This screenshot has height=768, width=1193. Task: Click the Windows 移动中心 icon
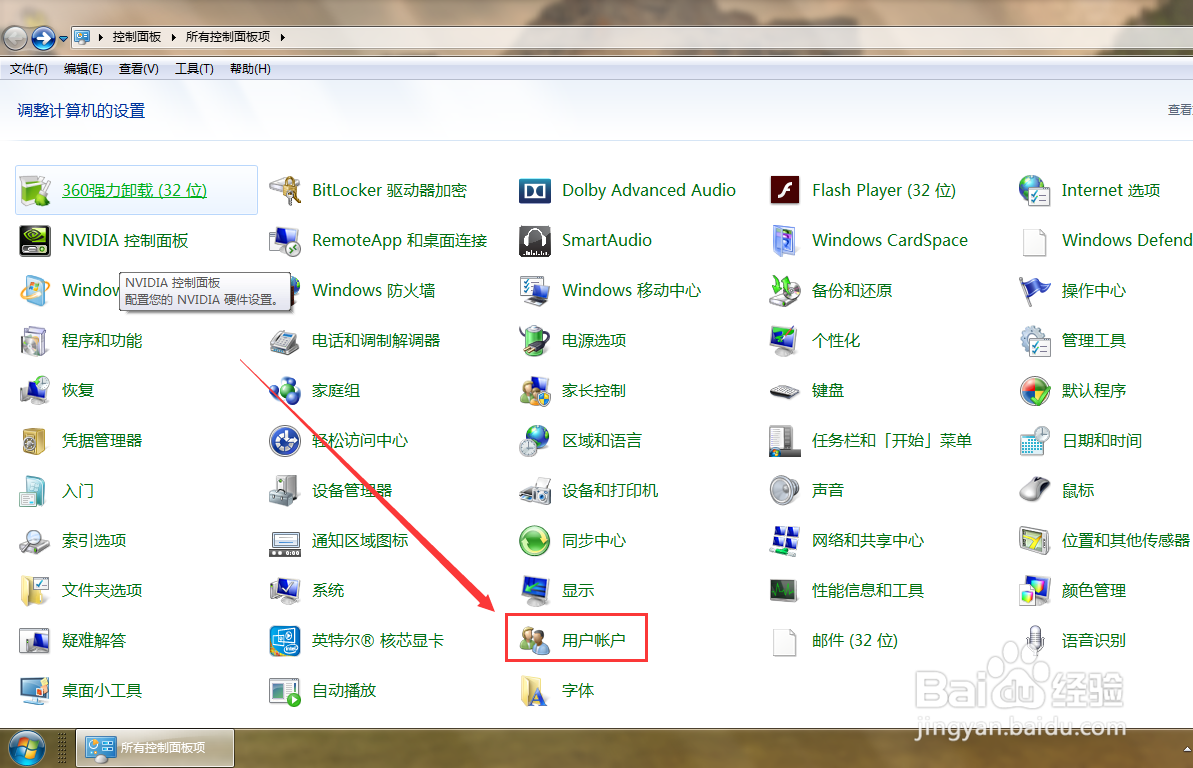coord(535,291)
